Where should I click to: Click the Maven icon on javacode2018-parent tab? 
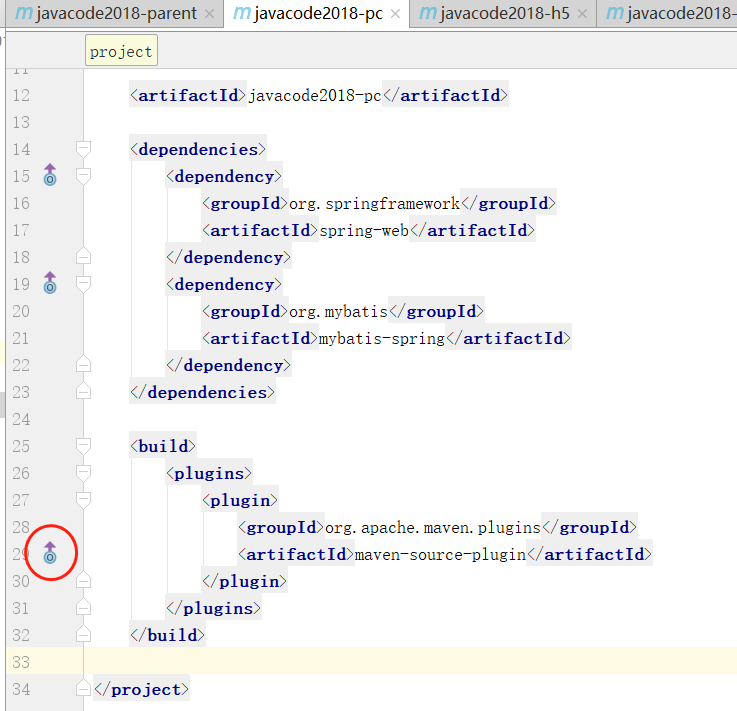[x=23, y=13]
